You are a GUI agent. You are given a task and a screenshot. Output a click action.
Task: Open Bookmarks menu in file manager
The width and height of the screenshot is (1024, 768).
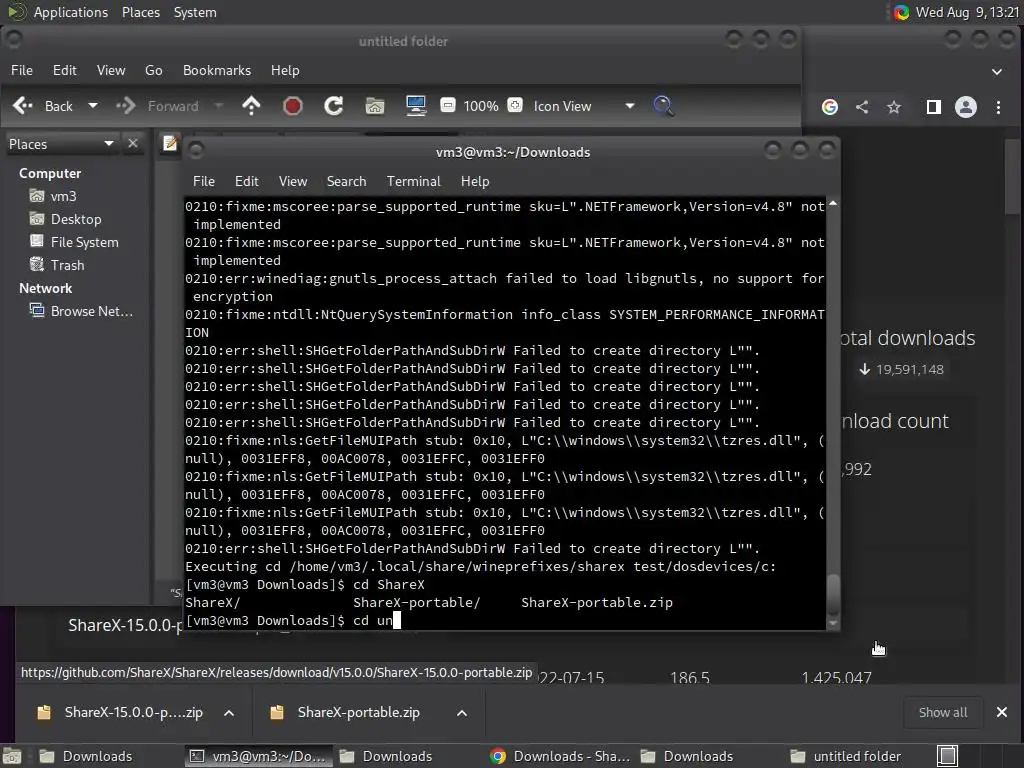tap(217, 70)
